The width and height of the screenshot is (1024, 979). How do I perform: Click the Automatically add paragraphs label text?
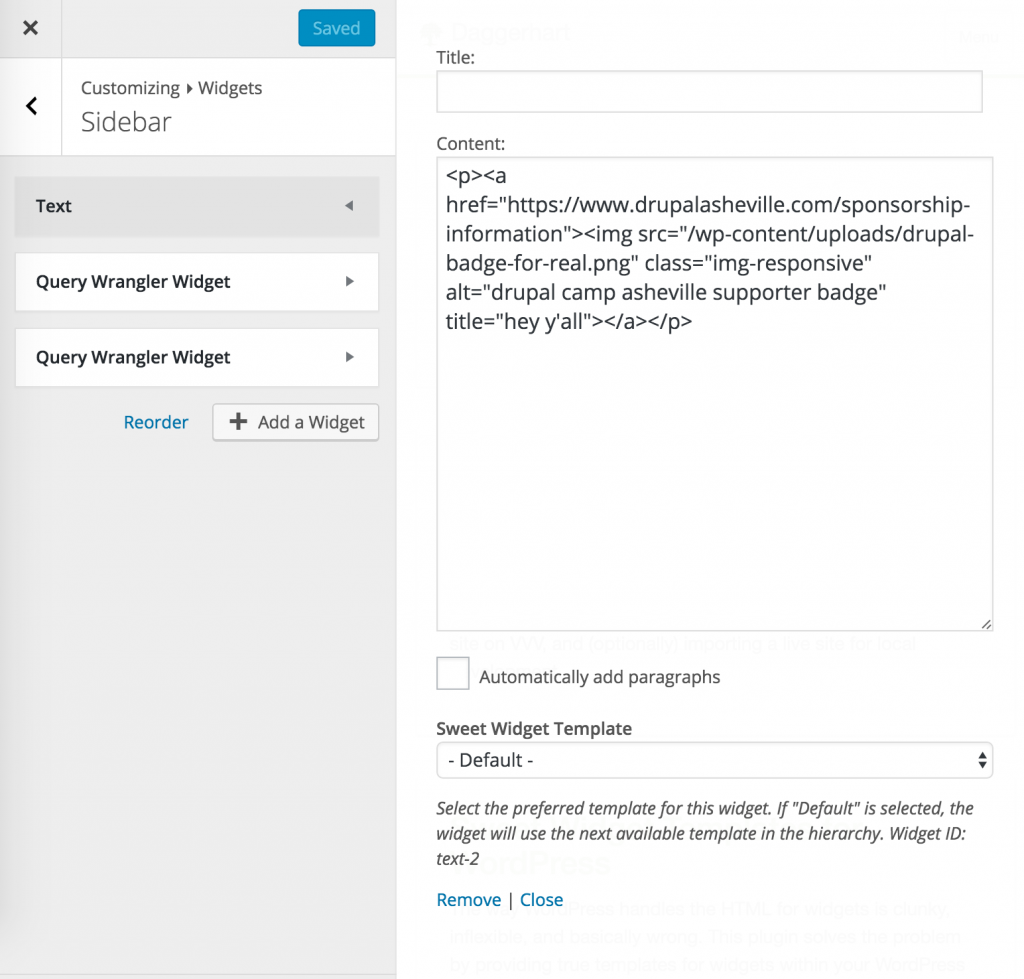pyautogui.click(x=600, y=677)
